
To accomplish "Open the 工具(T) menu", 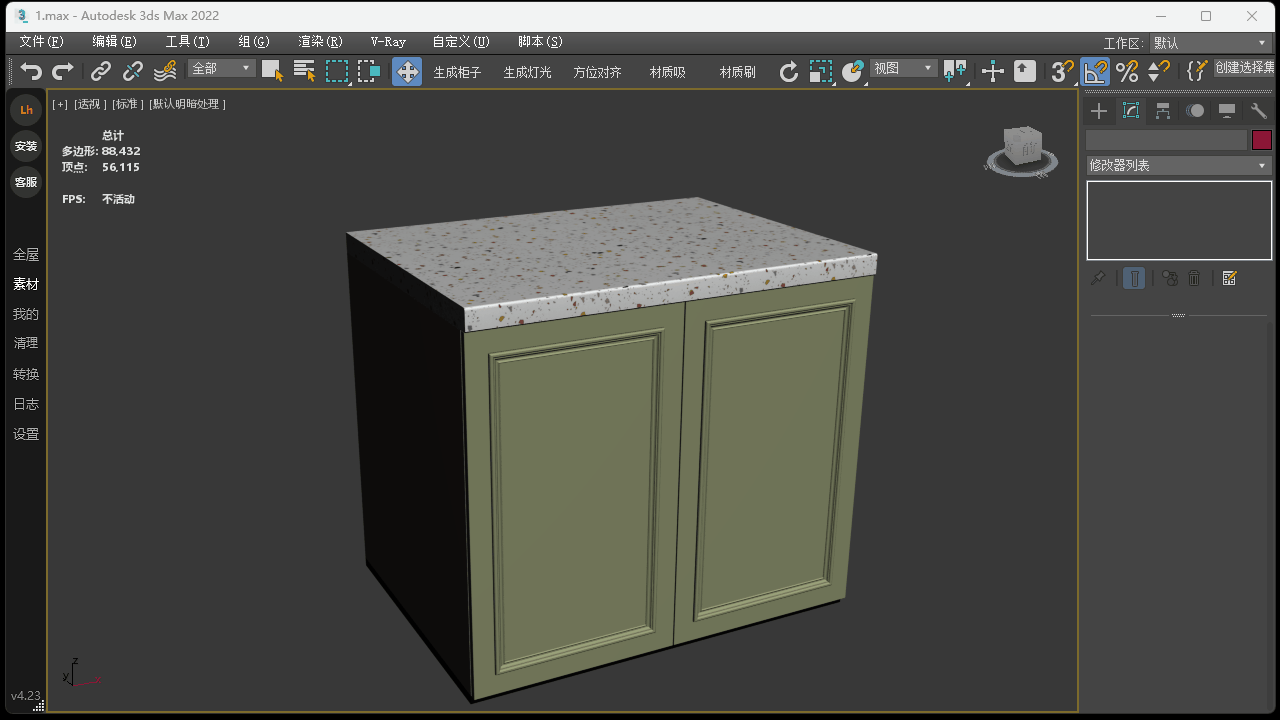I will click(187, 42).
